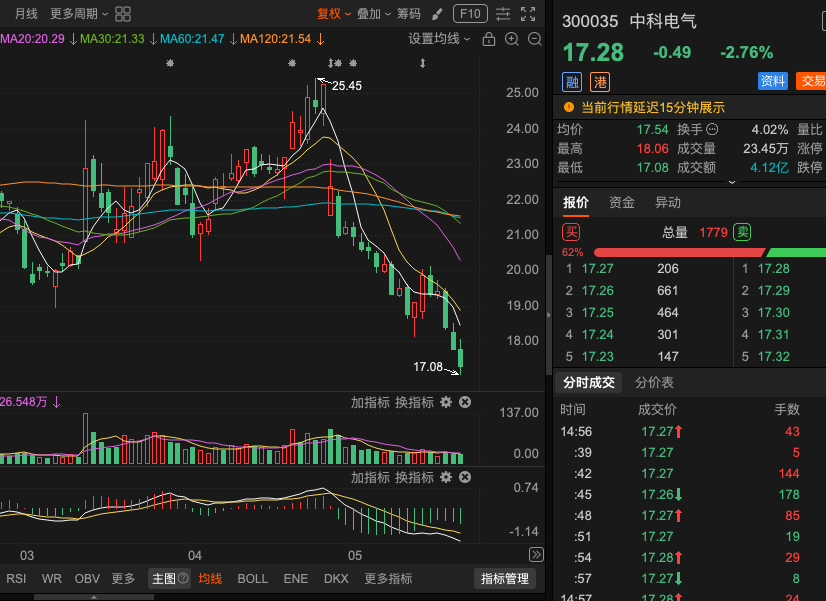Enable the DKX overlay
Image resolution: width=826 pixels, height=601 pixels.
pos(336,578)
